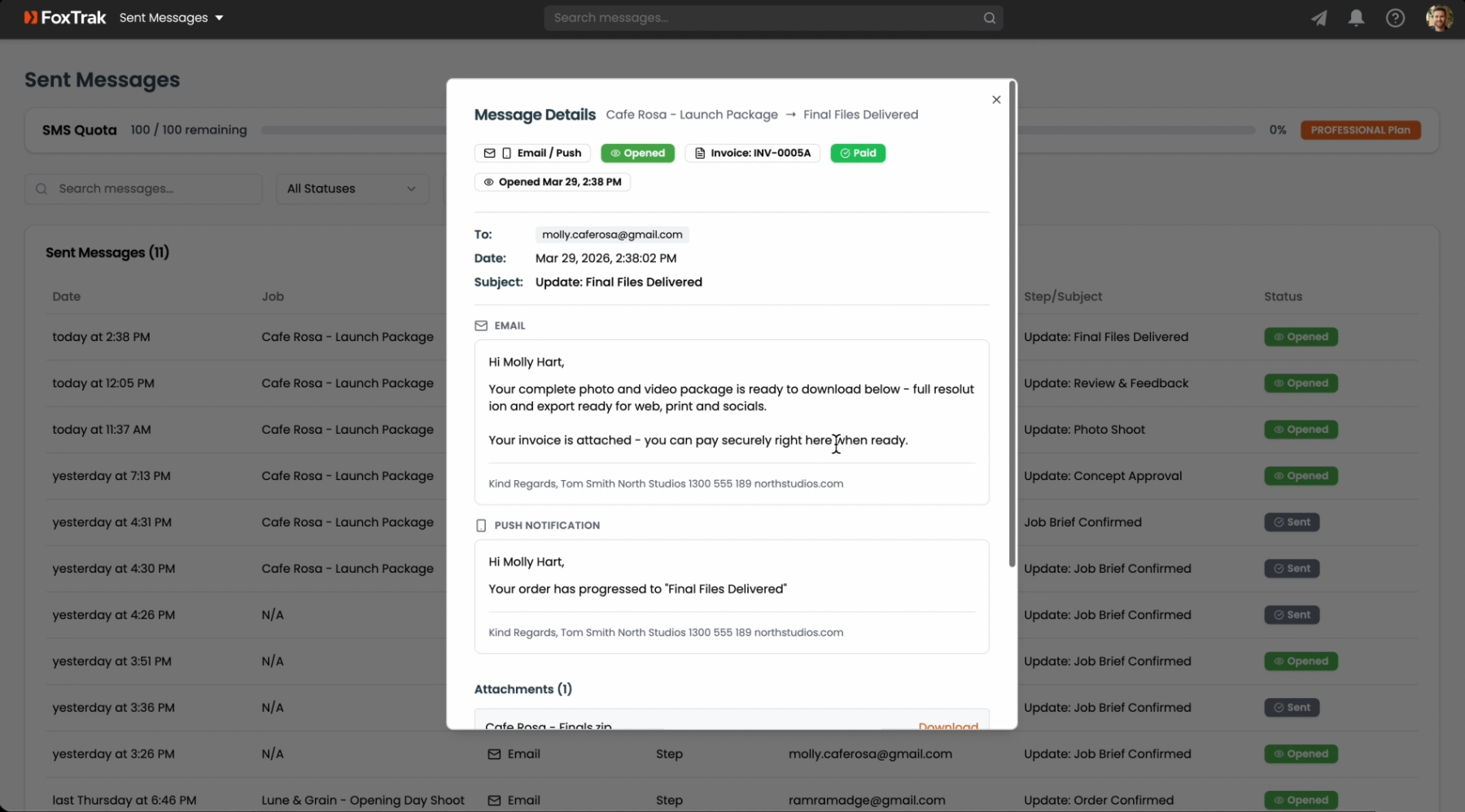Image resolution: width=1465 pixels, height=812 pixels.
Task: Close the Message Details dialog
Action: (996, 99)
